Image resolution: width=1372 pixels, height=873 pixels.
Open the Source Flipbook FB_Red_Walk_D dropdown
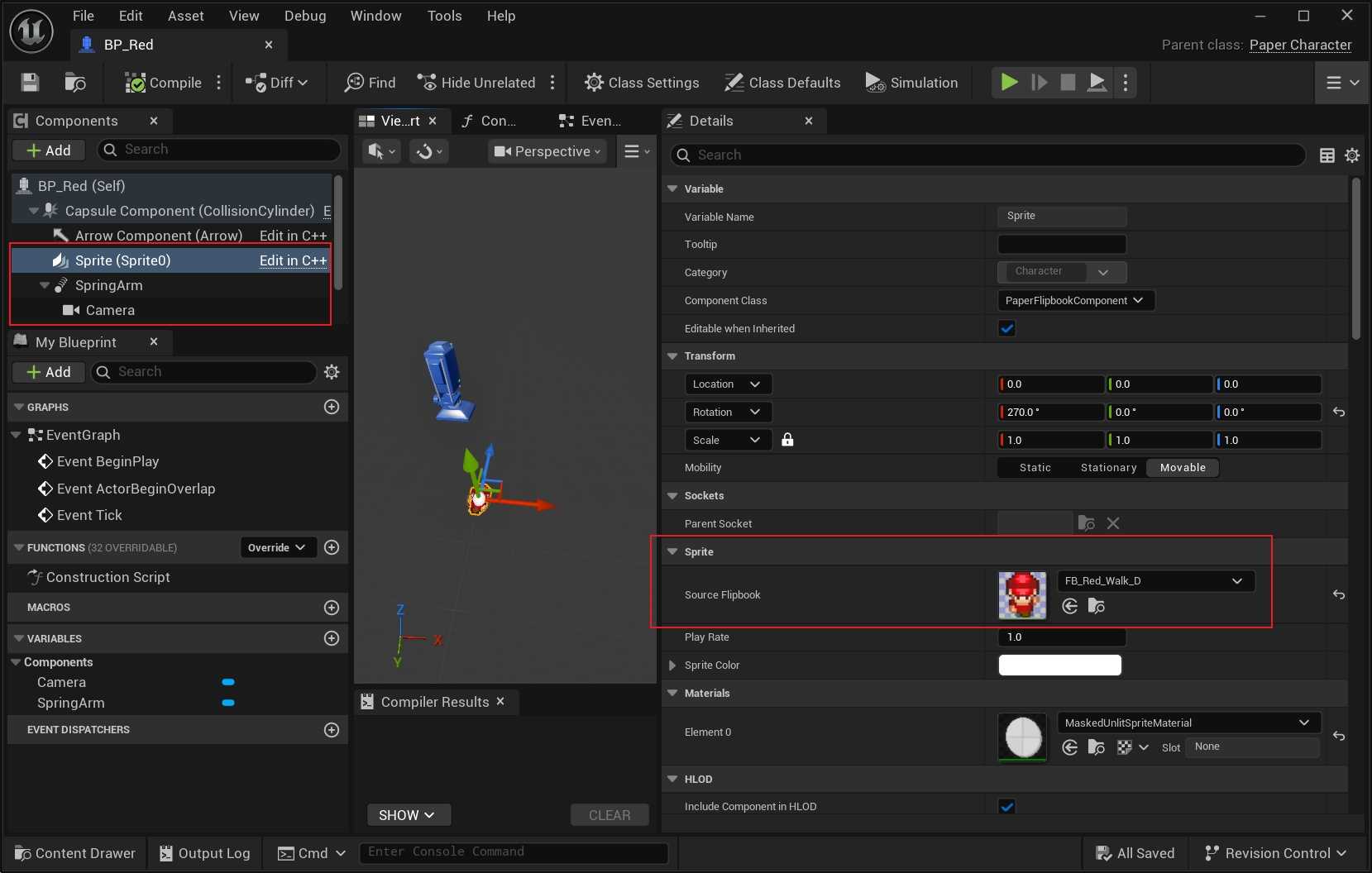coord(1155,581)
